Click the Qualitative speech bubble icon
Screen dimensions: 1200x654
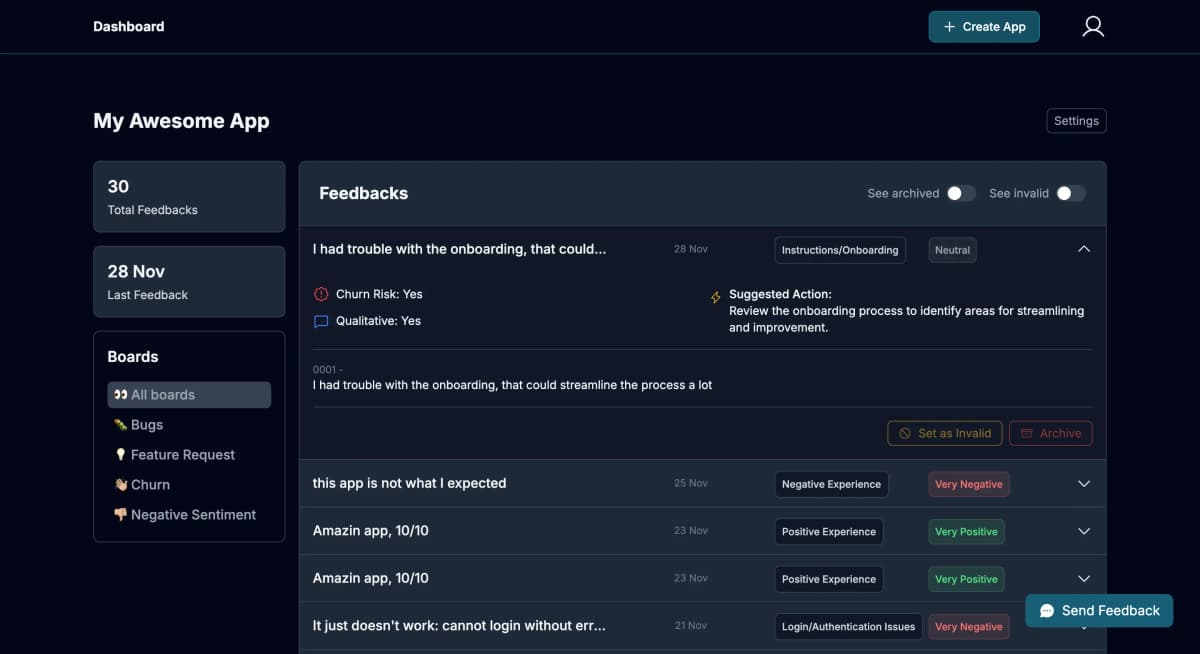click(x=321, y=321)
